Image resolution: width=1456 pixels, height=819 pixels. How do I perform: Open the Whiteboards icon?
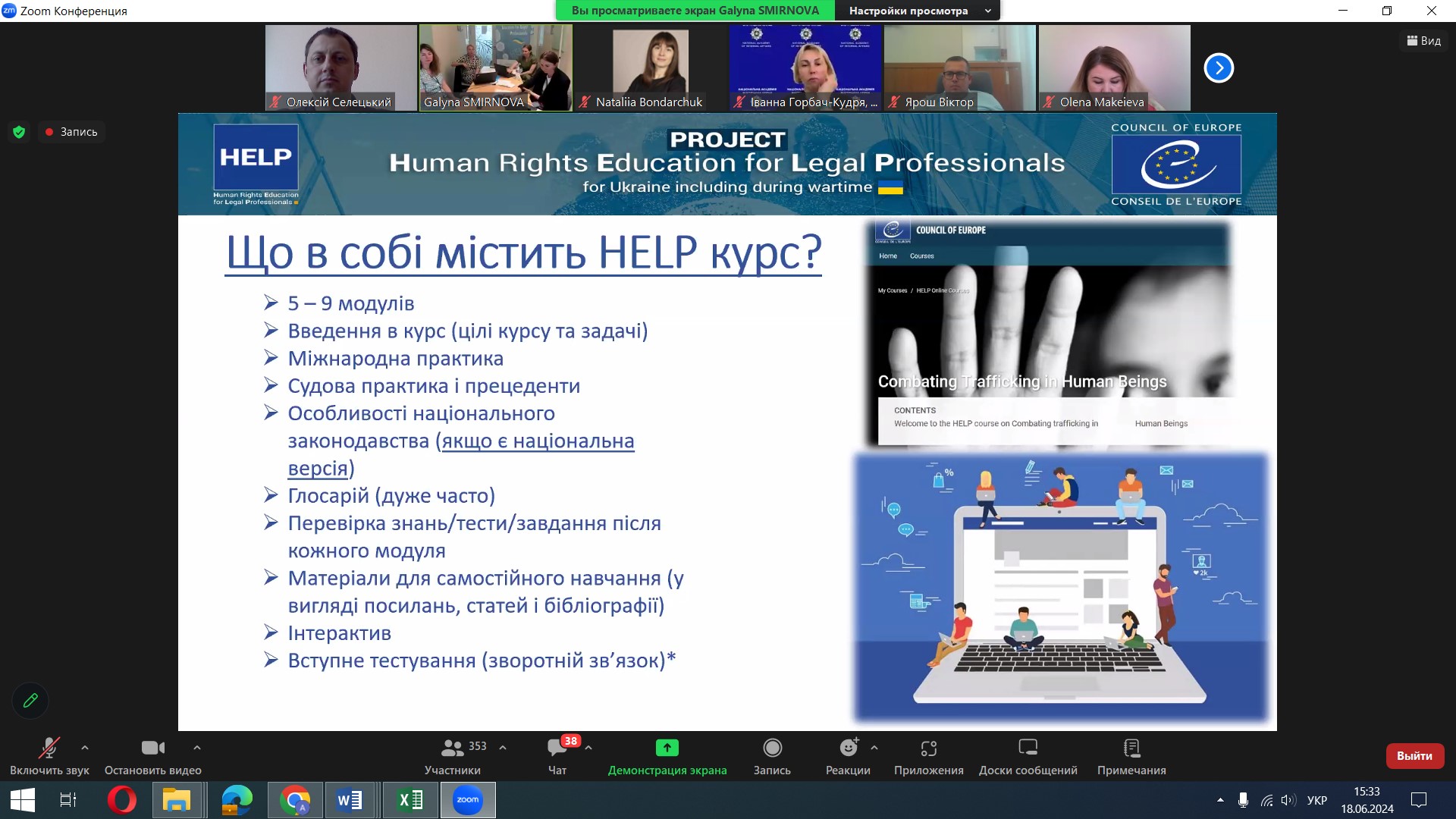click(1028, 748)
